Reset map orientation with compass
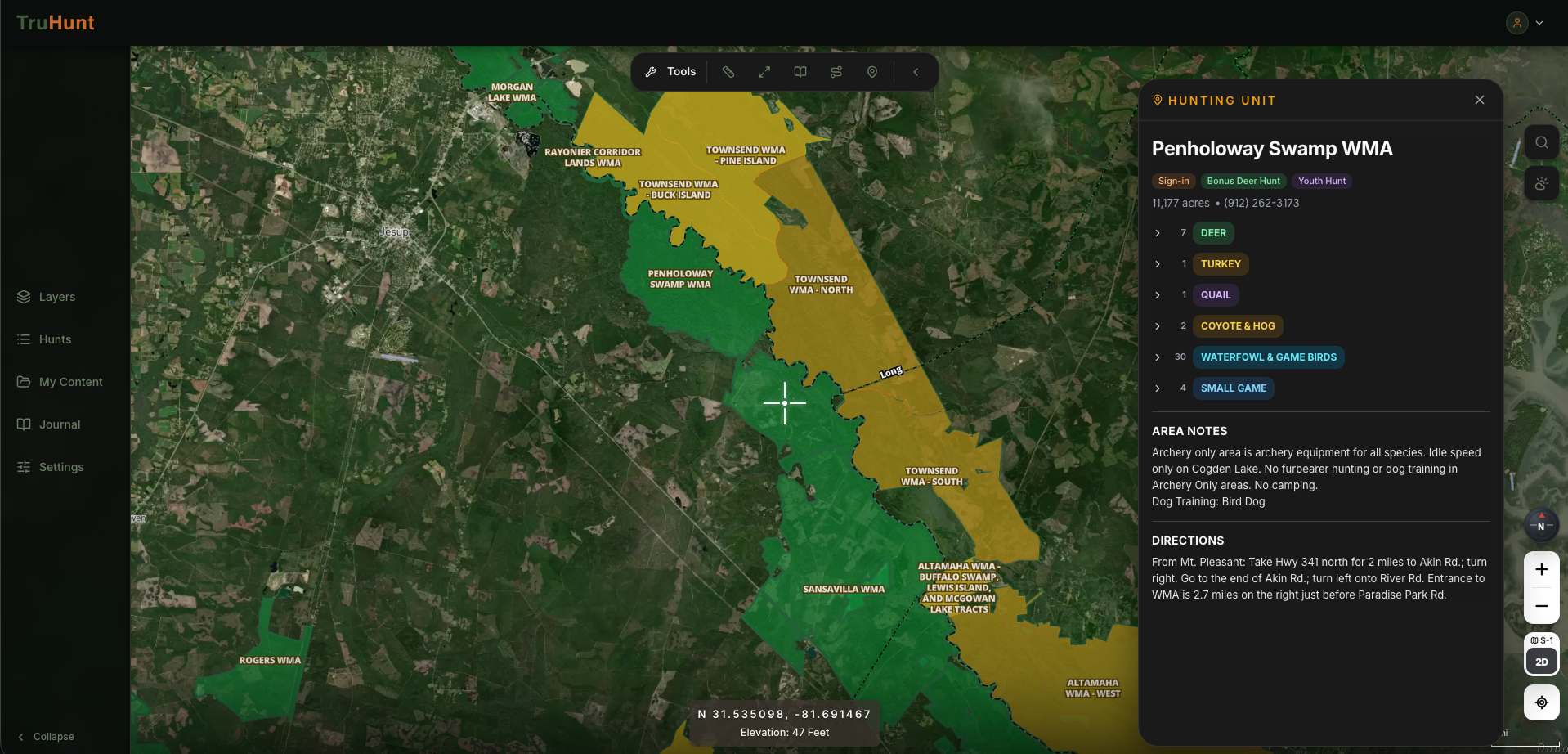Screen dimensions: 1568x754 [x=1541, y=525]
